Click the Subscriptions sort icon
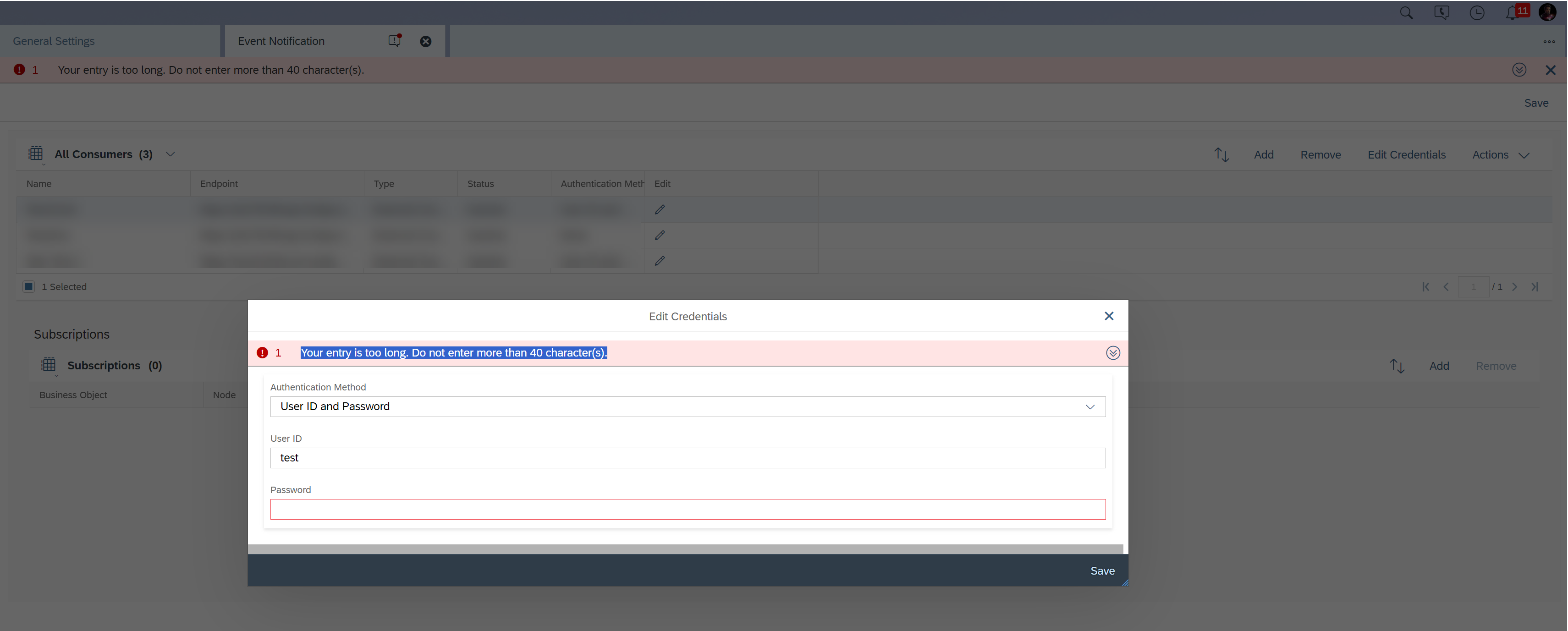This screenshot has width=1568, height=631. coord(1397,366)
